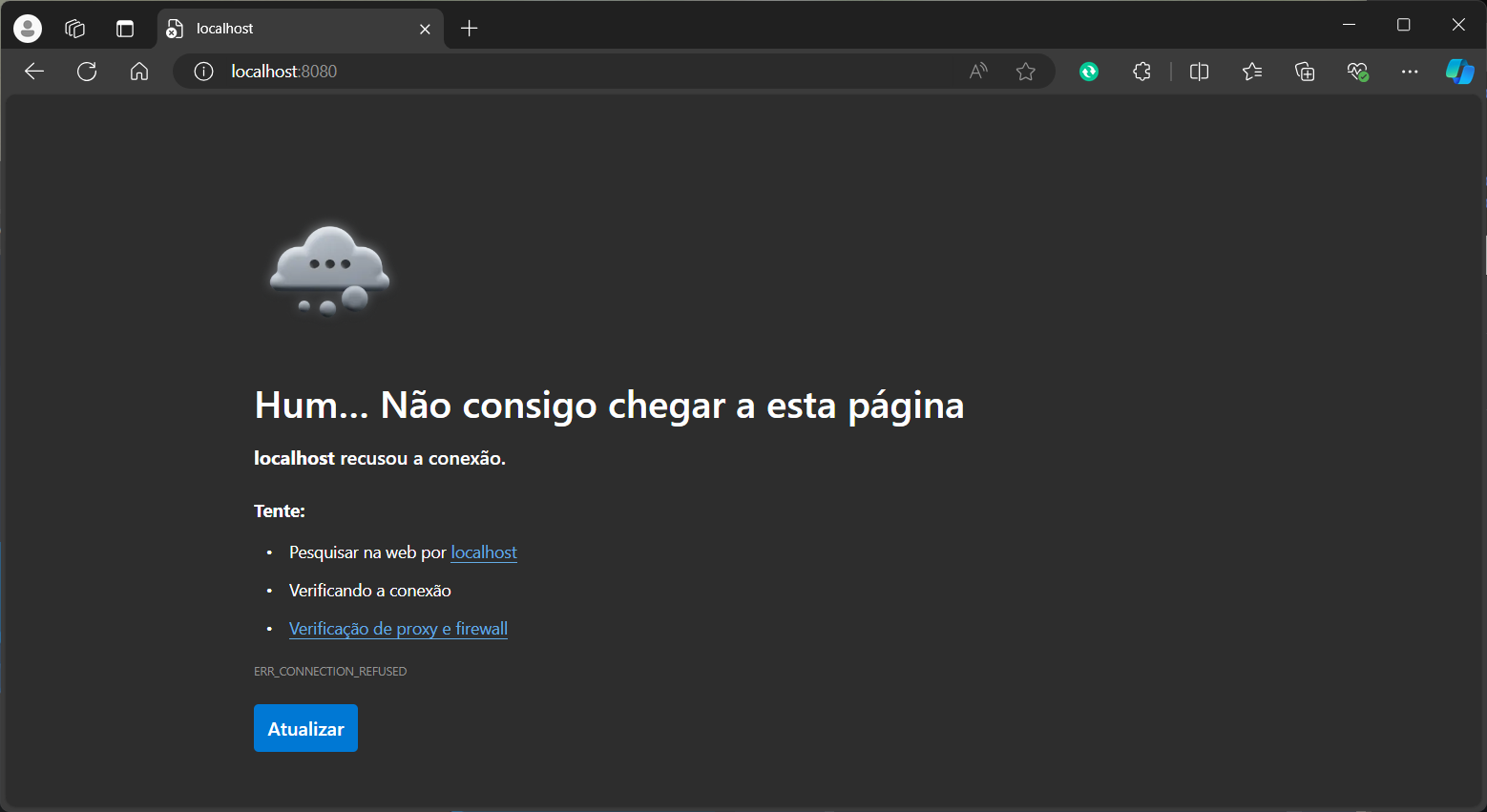The width and height of the screenshot is (1487, 812).
Task: Add page to favorites star icon
Action: pos(1026,72)
